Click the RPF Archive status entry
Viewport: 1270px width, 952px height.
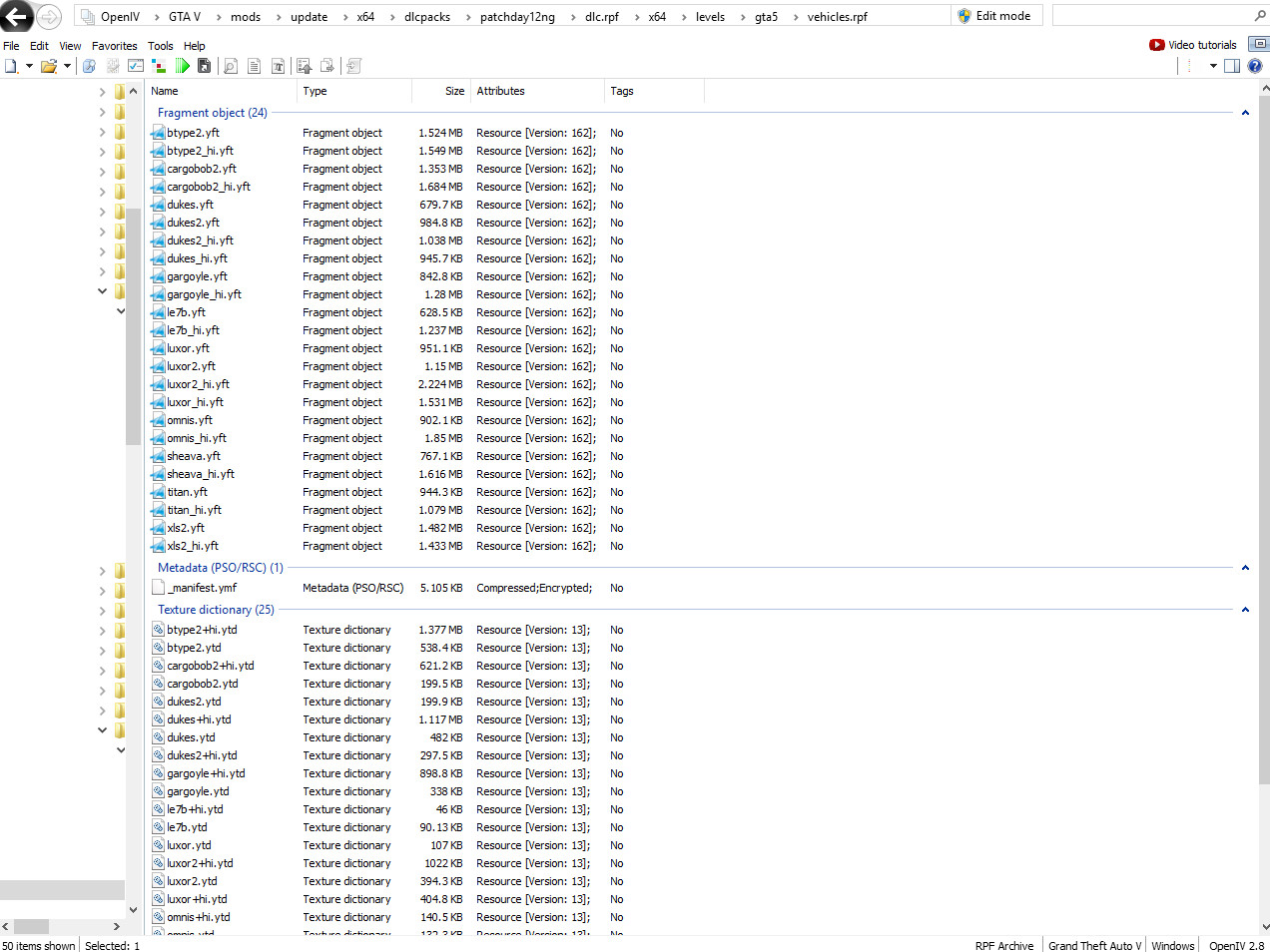click(1004, 946)
